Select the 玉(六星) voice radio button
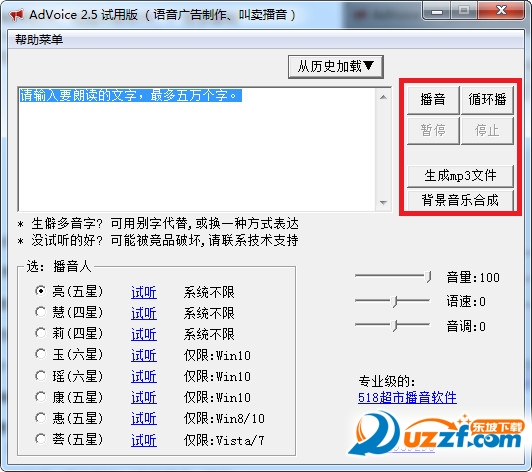 tap(40, 354)
